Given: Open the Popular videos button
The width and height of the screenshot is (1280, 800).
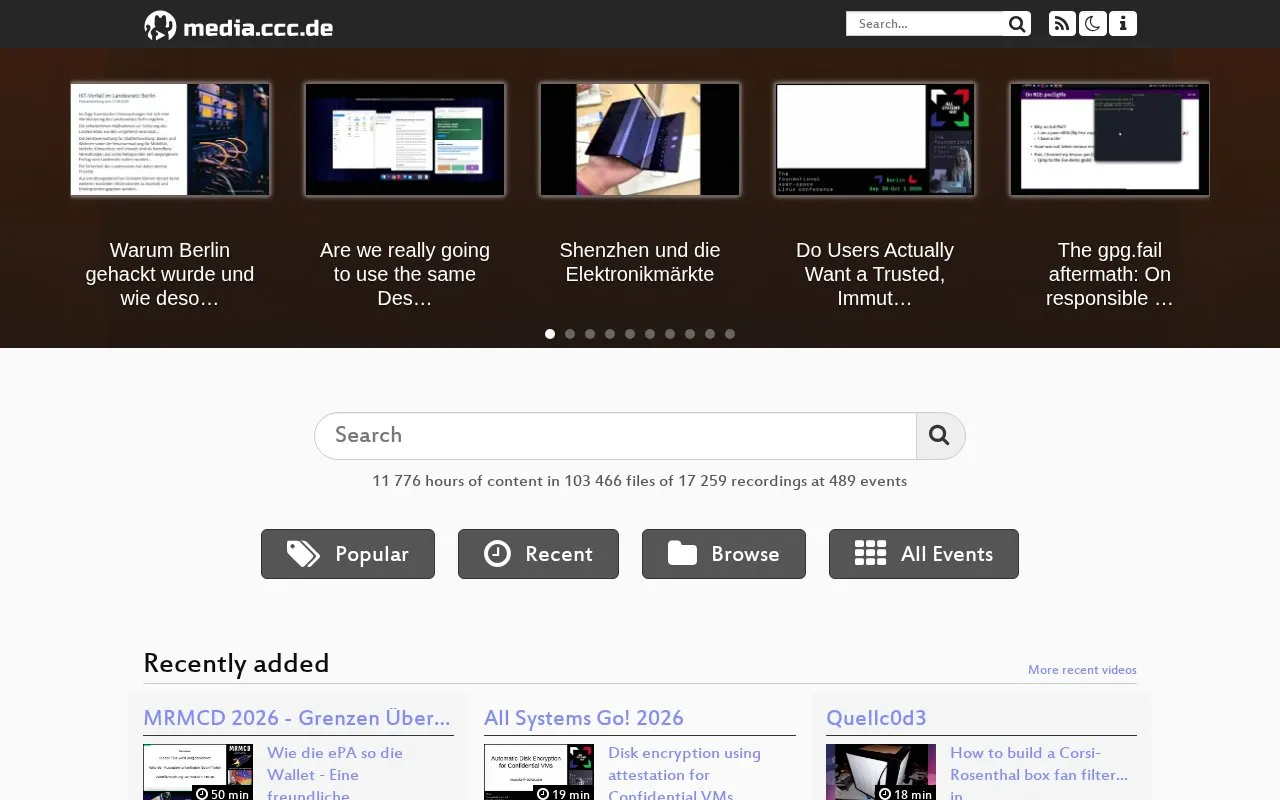Looking at the screenshot, I should click(348, 554).
